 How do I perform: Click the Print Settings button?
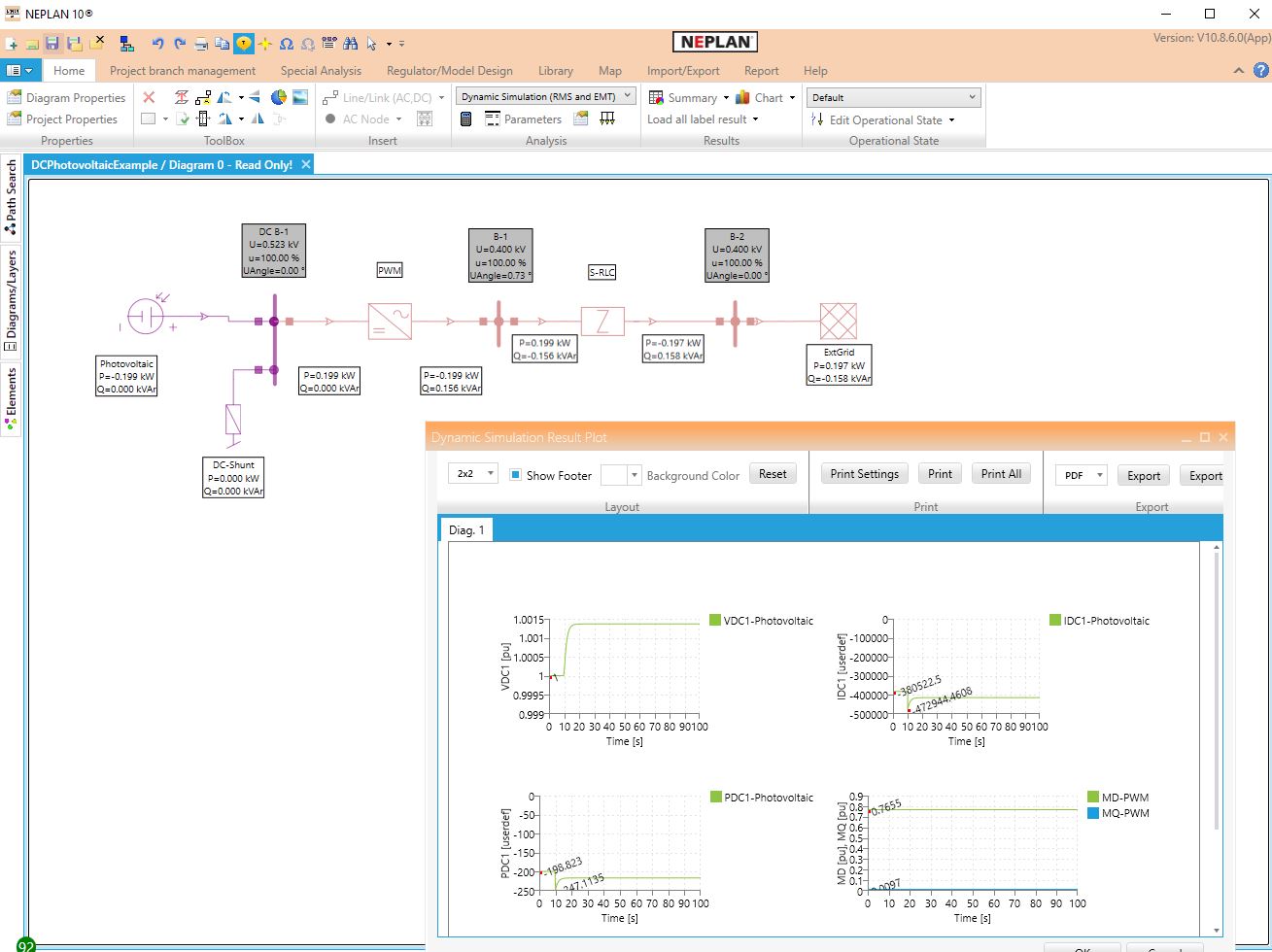(x=864, y=474)
